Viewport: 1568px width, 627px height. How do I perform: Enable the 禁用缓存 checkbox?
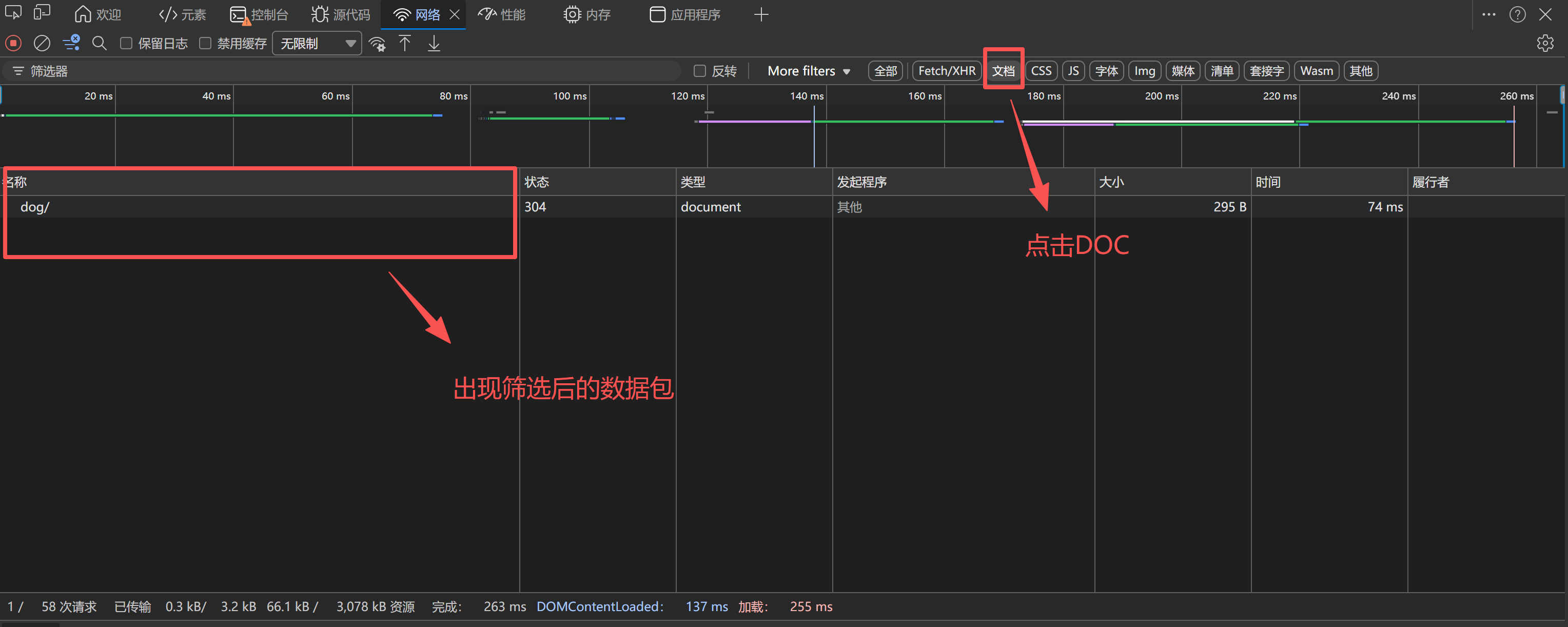(x=205, y=43)
